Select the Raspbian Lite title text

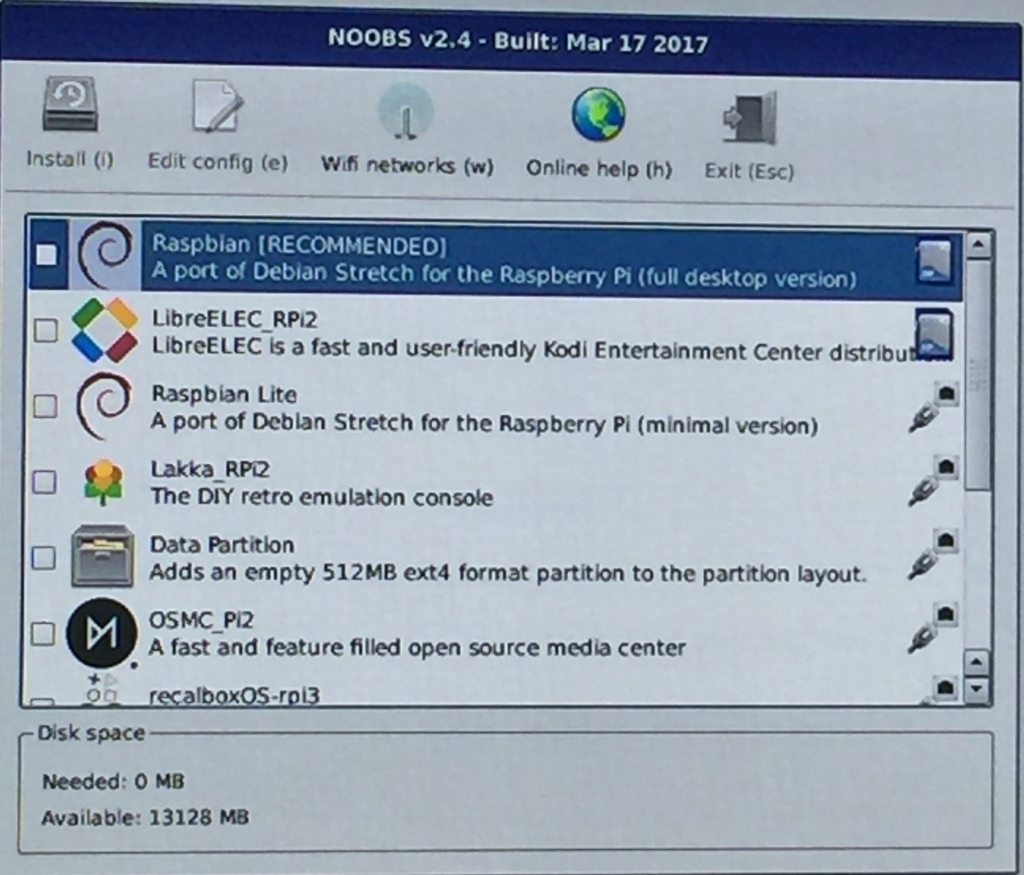pyautogui.click(x=224, y=394)
